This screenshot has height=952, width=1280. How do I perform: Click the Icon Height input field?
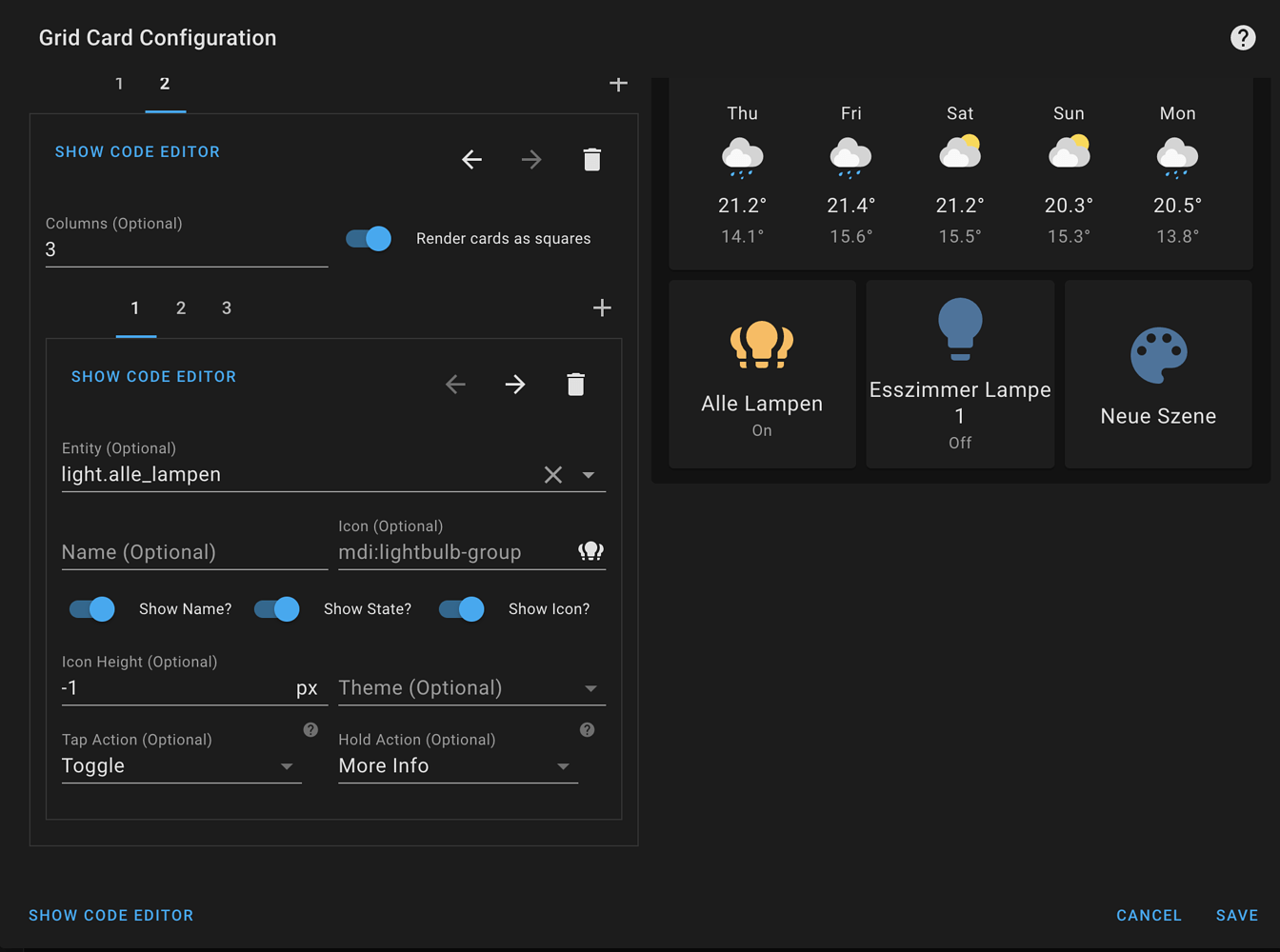(171, 687)
